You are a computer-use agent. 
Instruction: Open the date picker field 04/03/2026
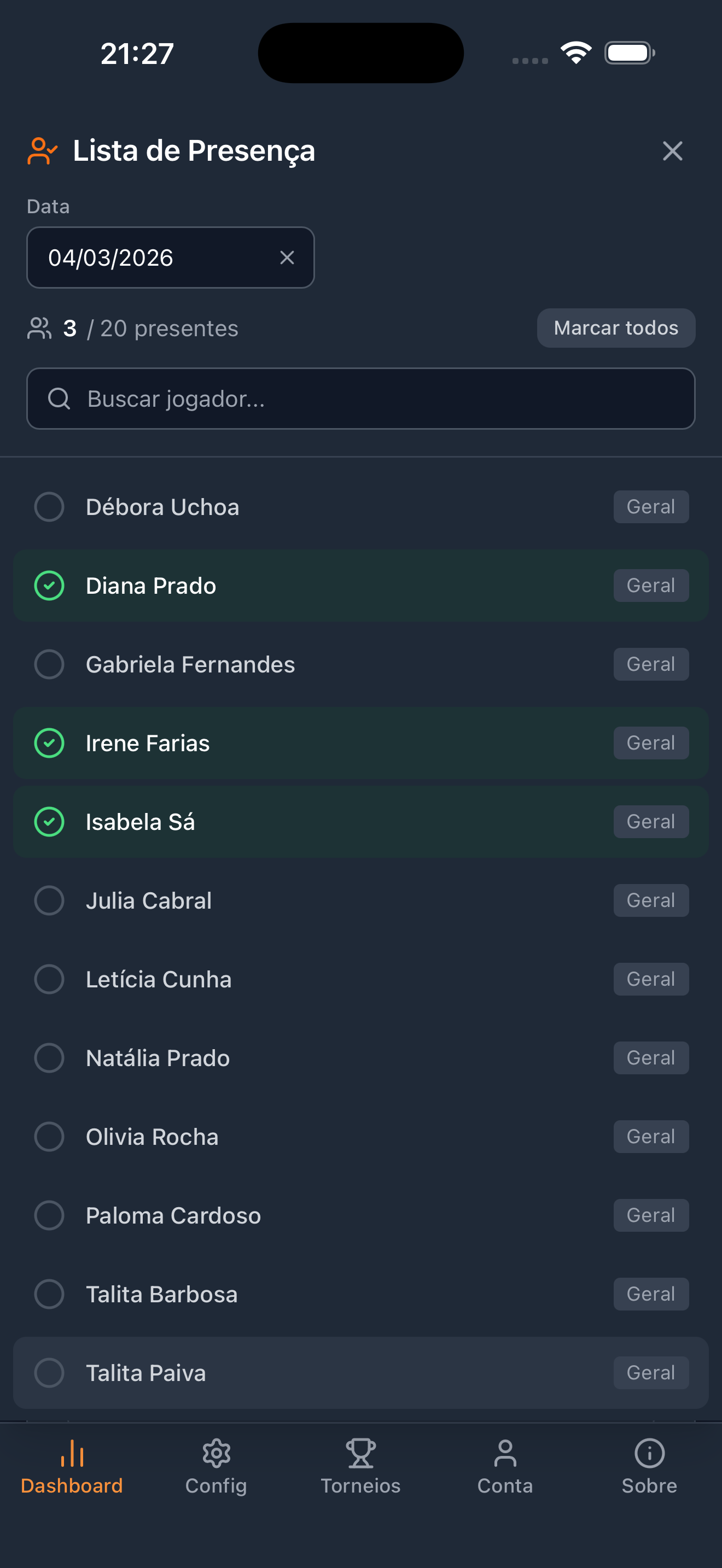pyautogui.click(x=152, y=258)
